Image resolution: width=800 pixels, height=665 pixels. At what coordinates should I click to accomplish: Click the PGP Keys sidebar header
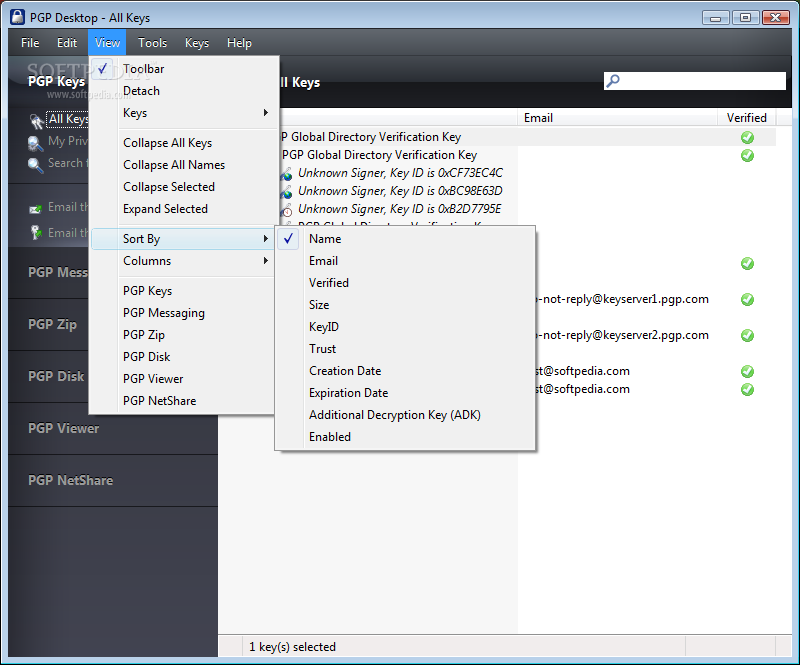click(56, 81)
